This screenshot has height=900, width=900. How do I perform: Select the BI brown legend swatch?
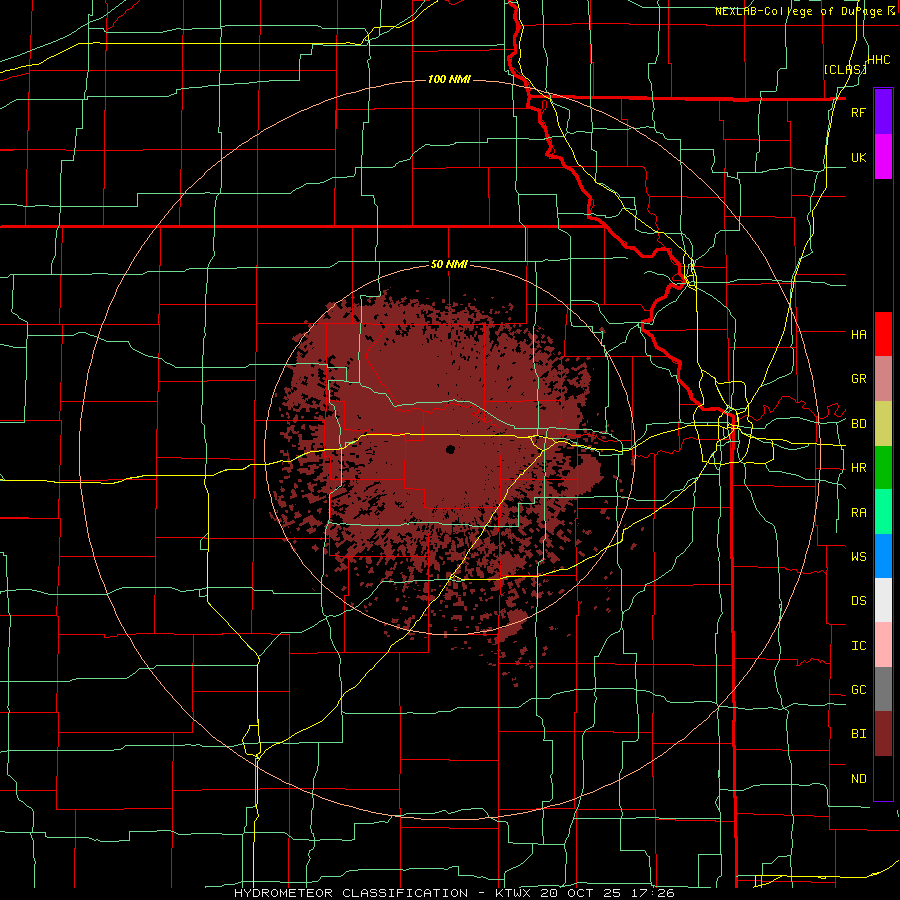tap(883, 734)
